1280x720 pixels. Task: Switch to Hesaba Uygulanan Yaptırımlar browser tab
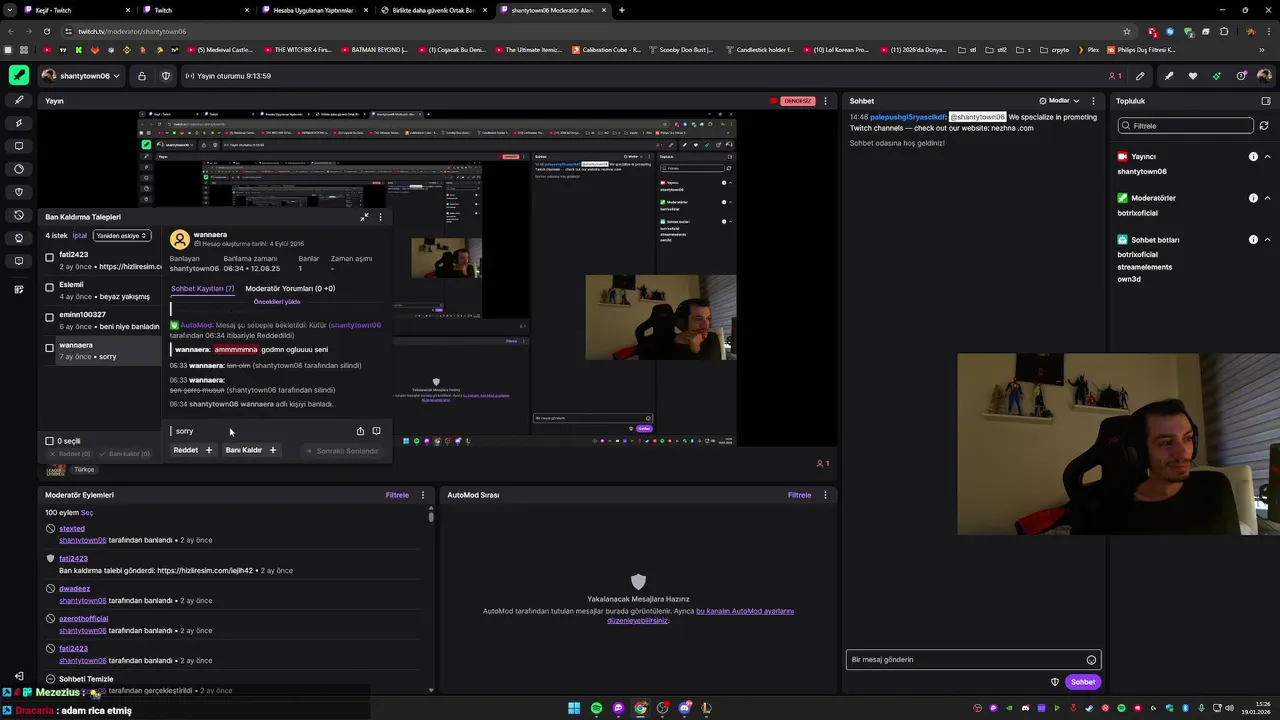click(313, 10)
